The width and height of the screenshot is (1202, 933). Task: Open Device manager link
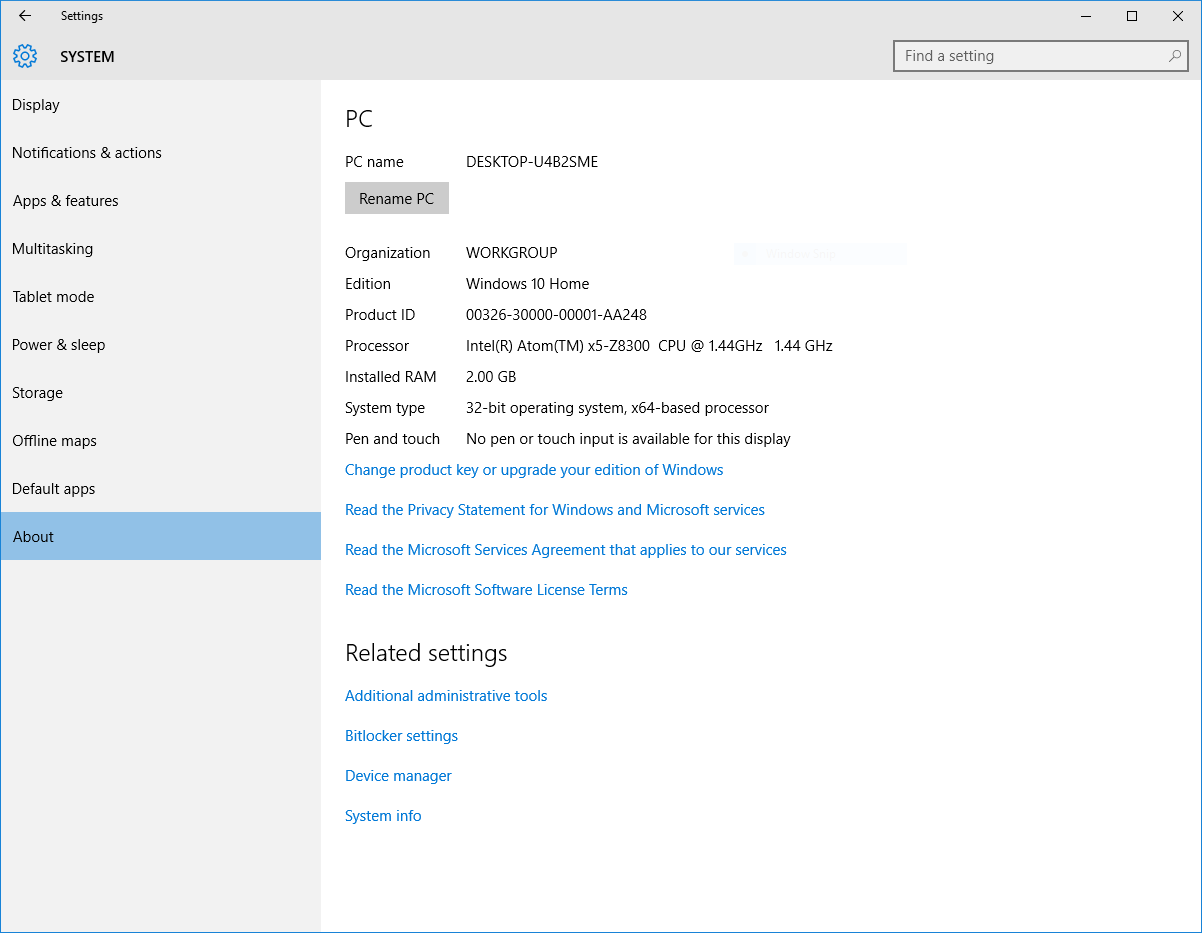point(398,776)
